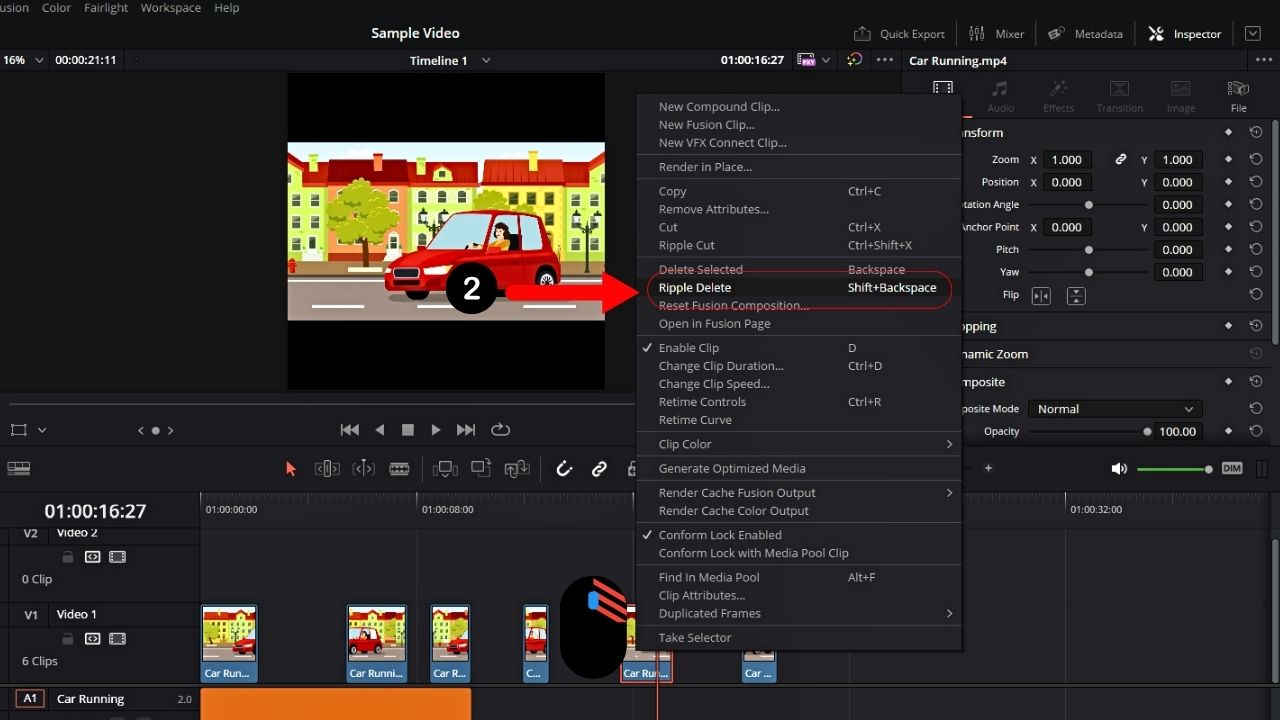This screenshot has height=720, width=1280.
Task: Activate the Blade edit mode tool
Action: click(x=399, y=468)
